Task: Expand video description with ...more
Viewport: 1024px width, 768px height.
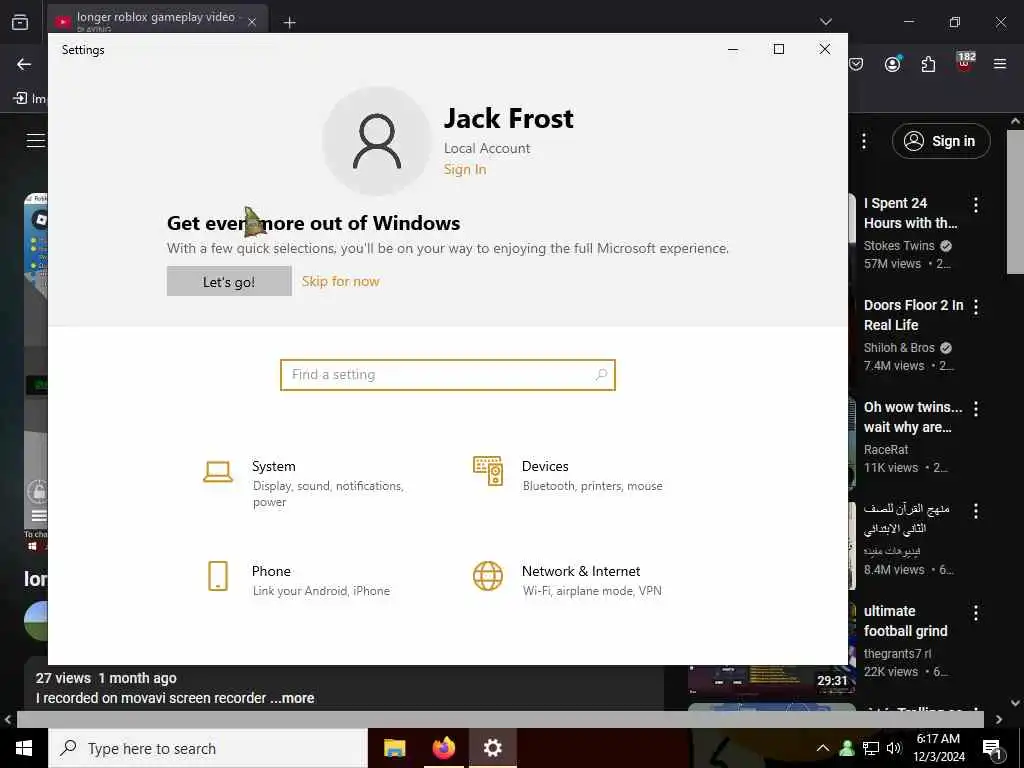Action: tap(292, 697)
